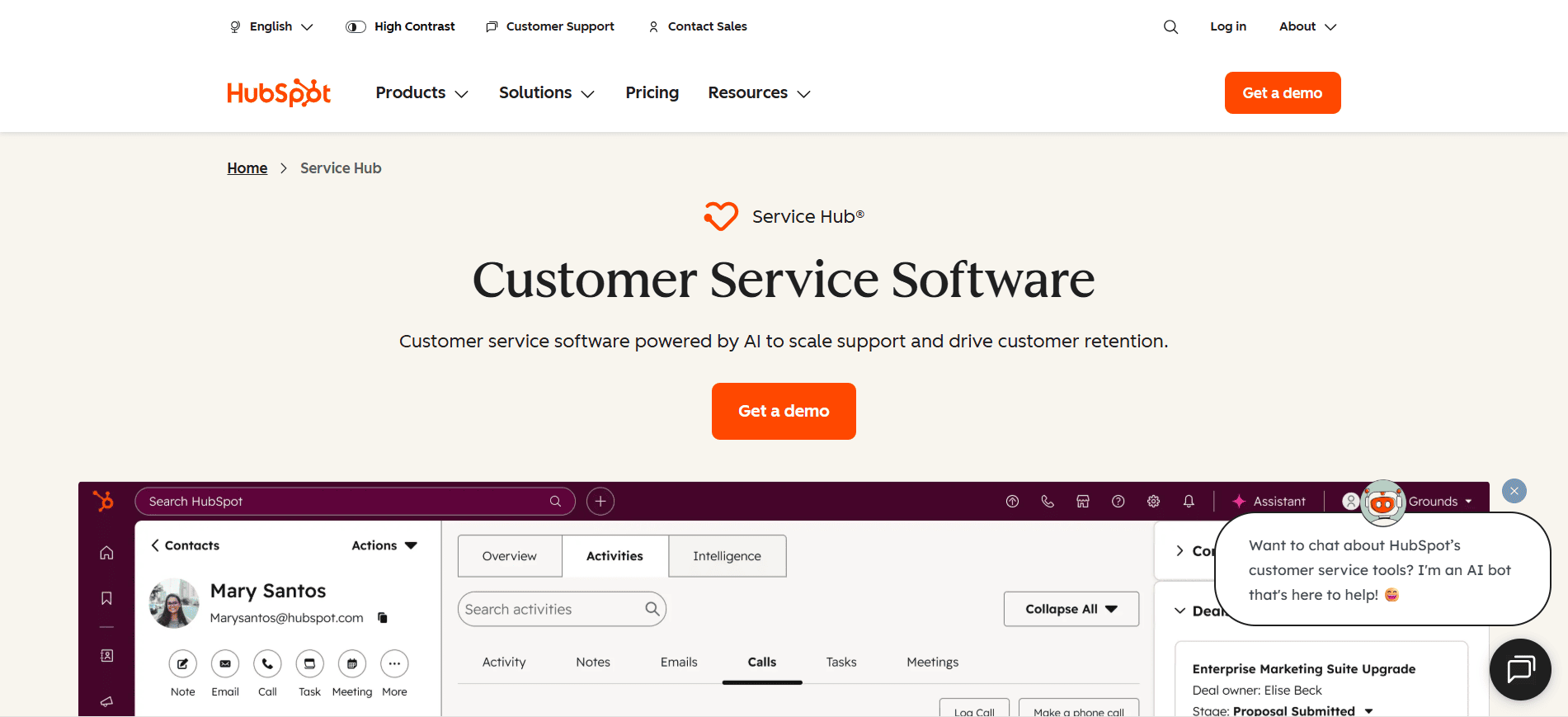Open the settings gear icon
The width and height of the screenshot is (1568, 717).
[1153, 501]
